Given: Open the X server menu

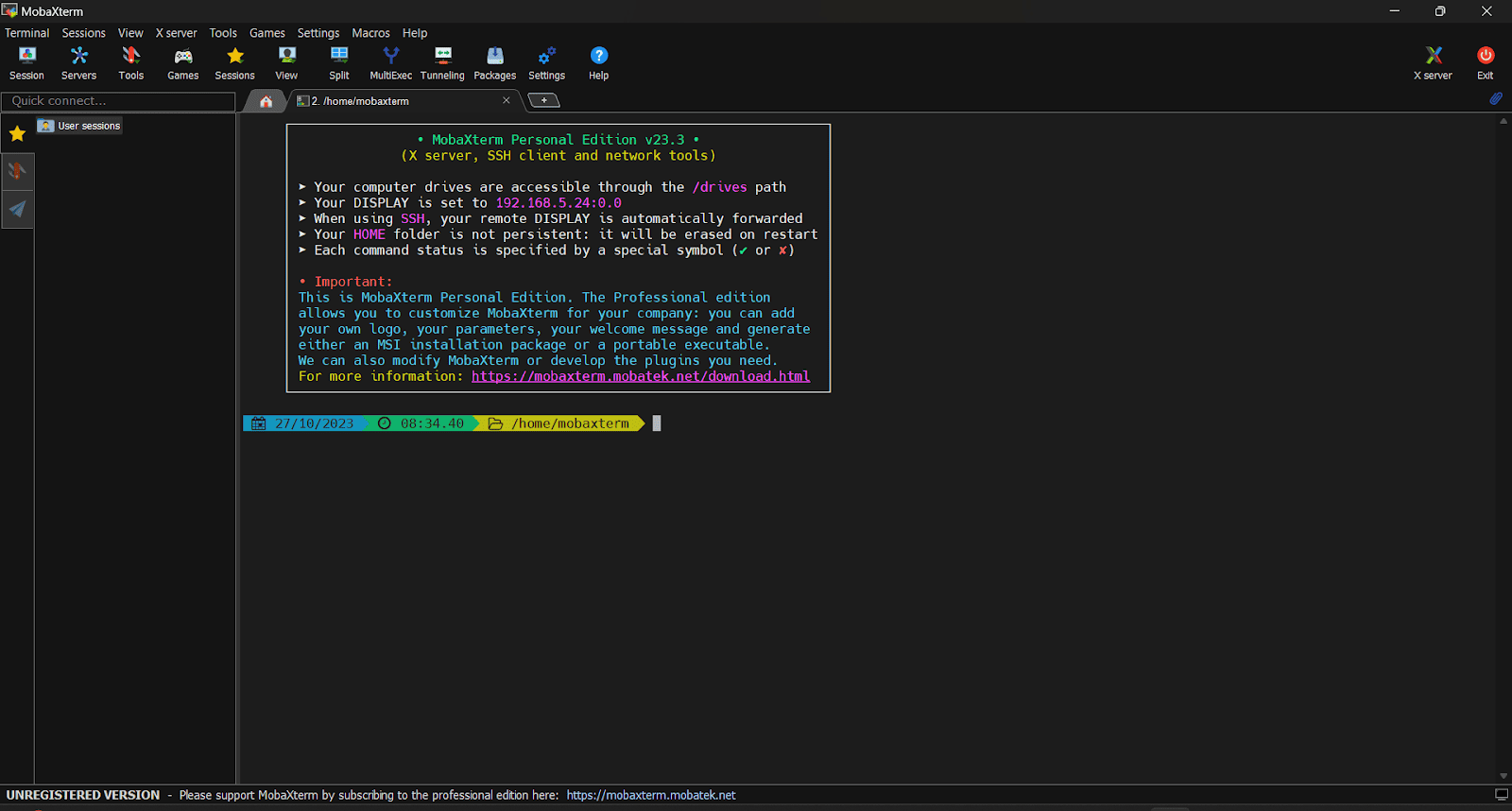Looking at the screenshot, I should (x=177, y=33).
